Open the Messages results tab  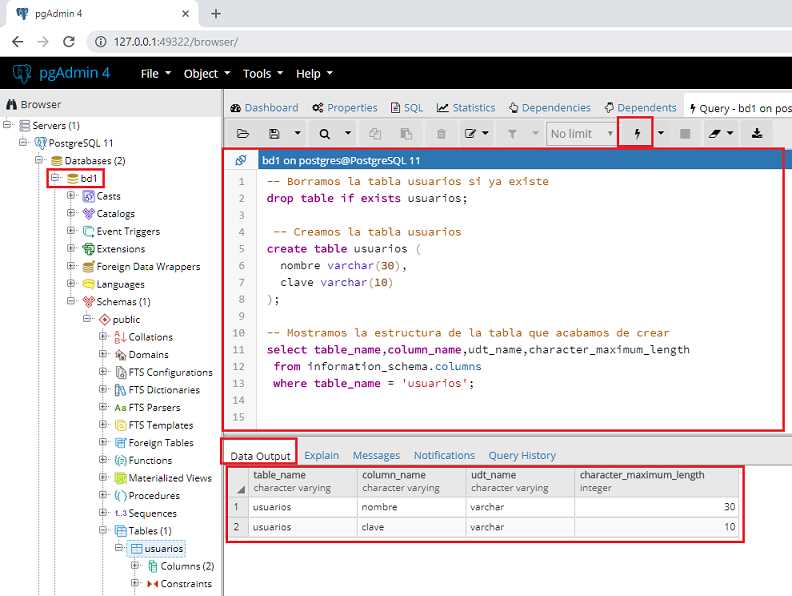(x=376, y=456)
